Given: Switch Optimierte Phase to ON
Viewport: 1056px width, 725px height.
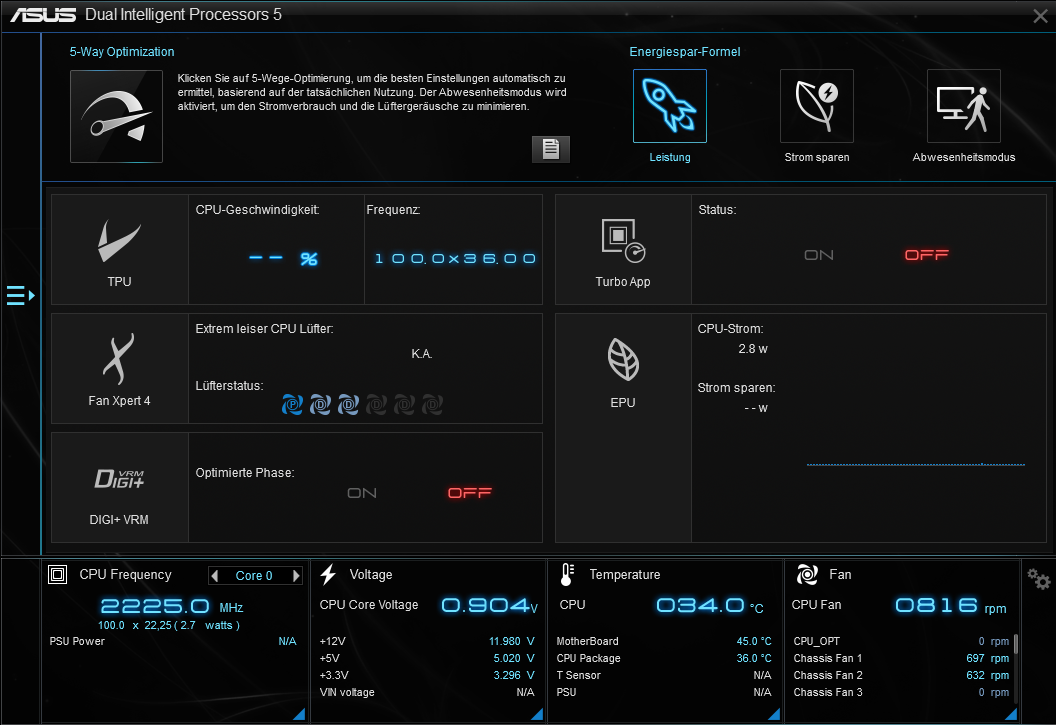Looking at the screenshot, I should 362,493.
